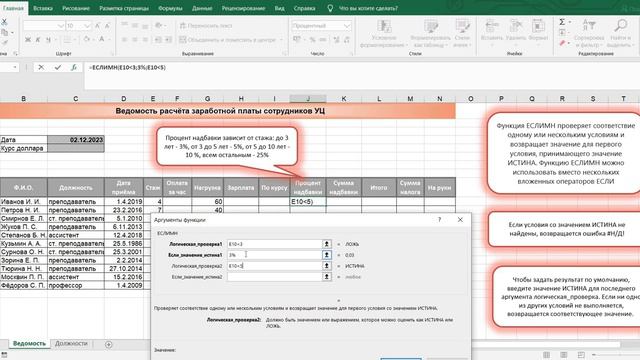640x360 pixels.
Task: Increase font size with larger A icon
Action: click(98, 26)
